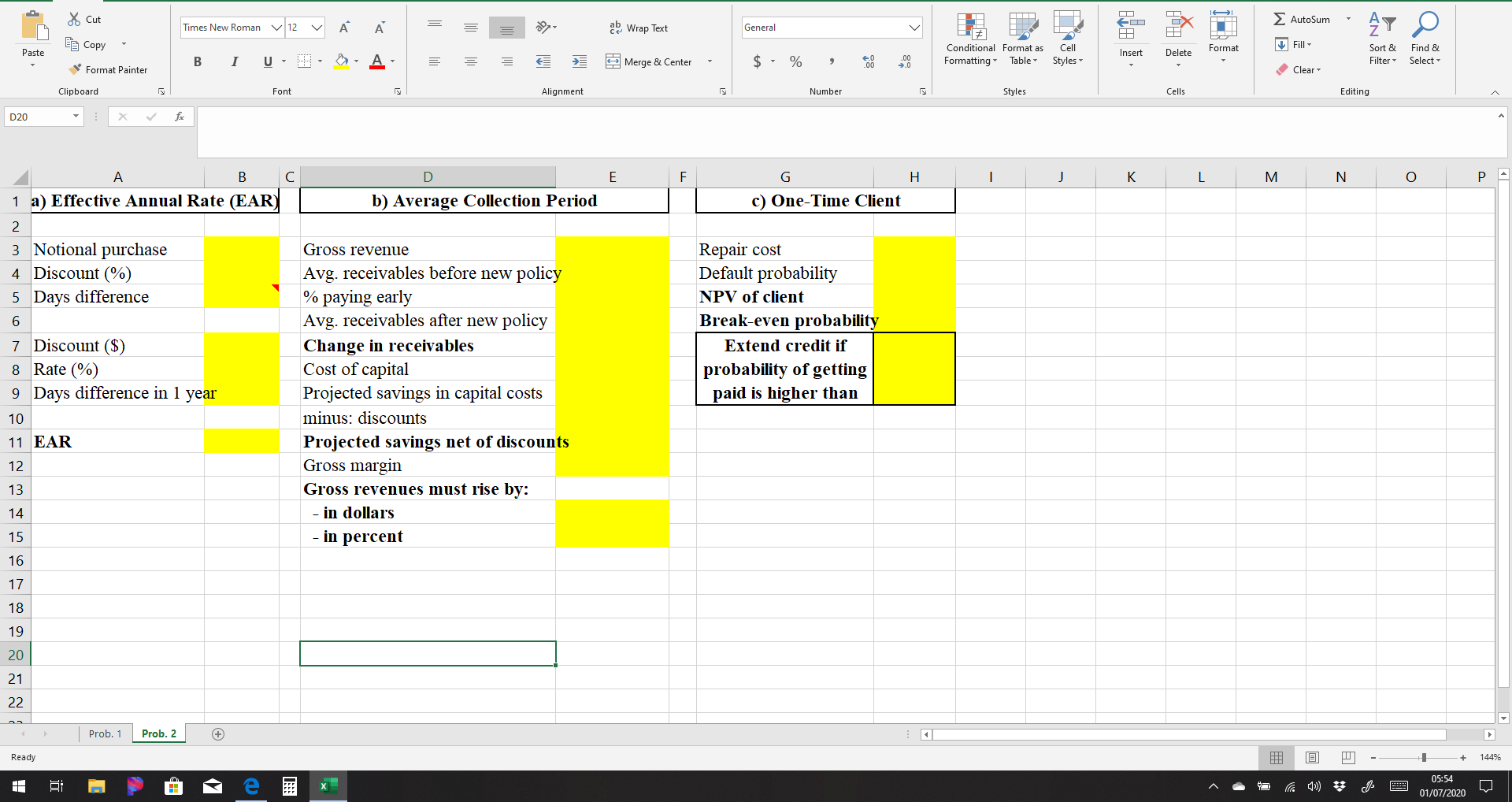This screenshot has height=802, width=1512.
Task: Apply Accounting dollar number format
Action: pyautogui.click(x=758, y=61)
